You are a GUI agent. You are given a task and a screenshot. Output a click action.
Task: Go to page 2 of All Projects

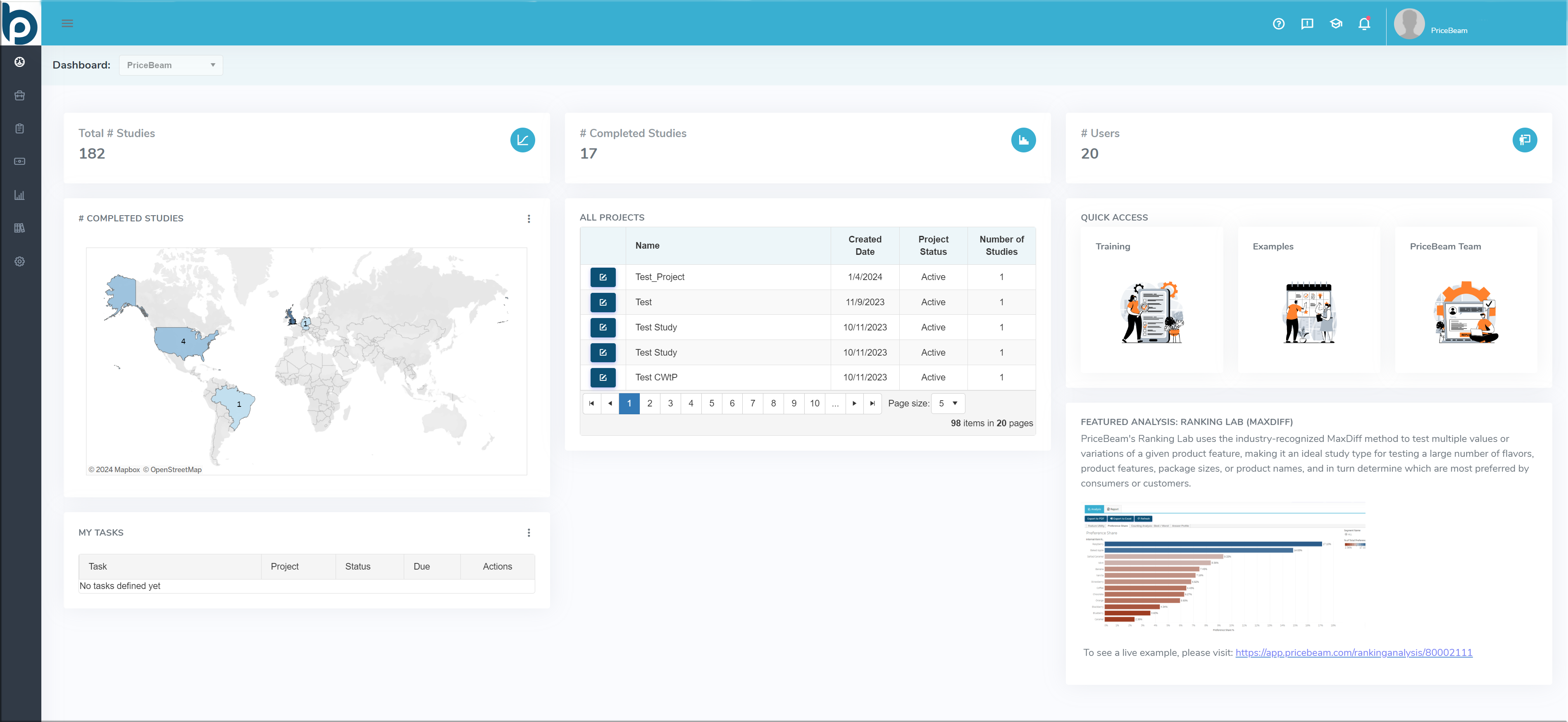650,403
